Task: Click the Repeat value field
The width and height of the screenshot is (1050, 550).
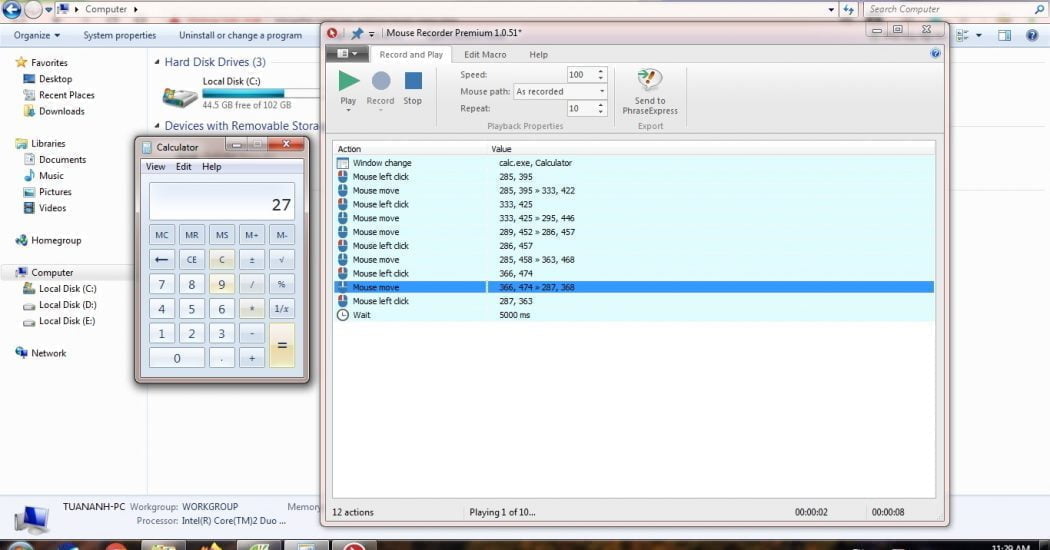Action: tap(581, 109)
